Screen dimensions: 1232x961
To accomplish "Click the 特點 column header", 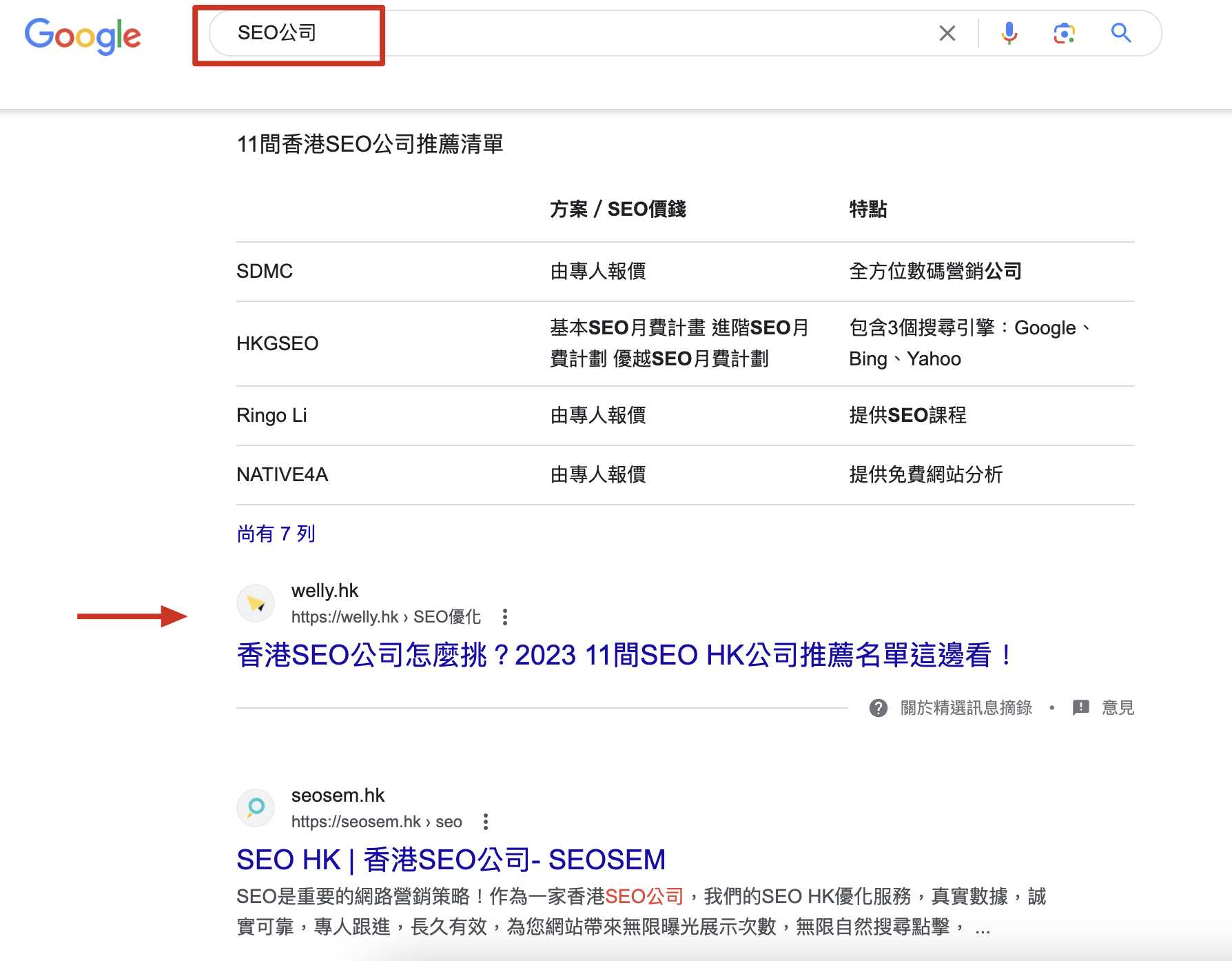I will 868,209.
